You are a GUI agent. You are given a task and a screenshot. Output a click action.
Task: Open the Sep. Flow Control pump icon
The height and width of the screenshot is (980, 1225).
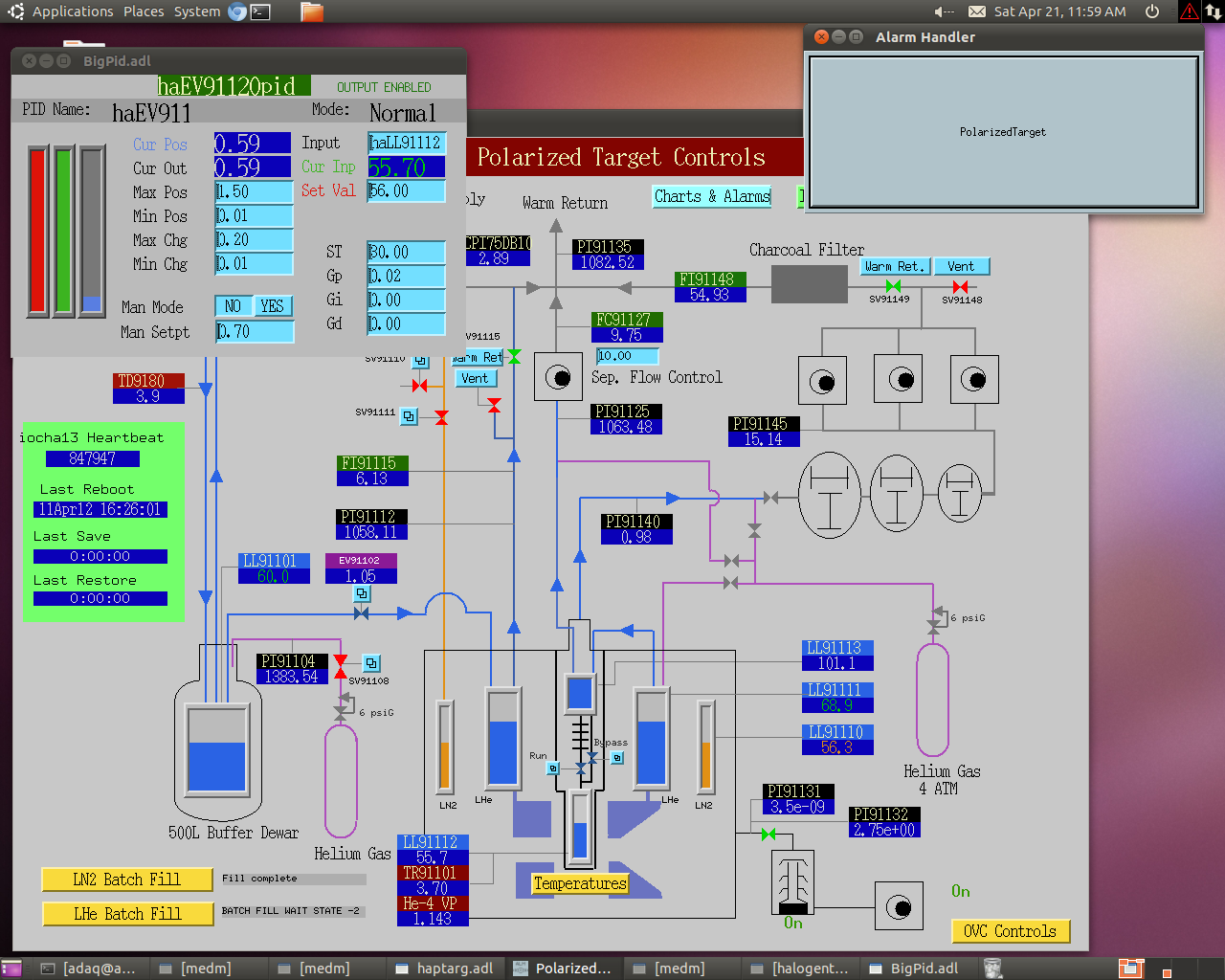click(x=558, y=377)
